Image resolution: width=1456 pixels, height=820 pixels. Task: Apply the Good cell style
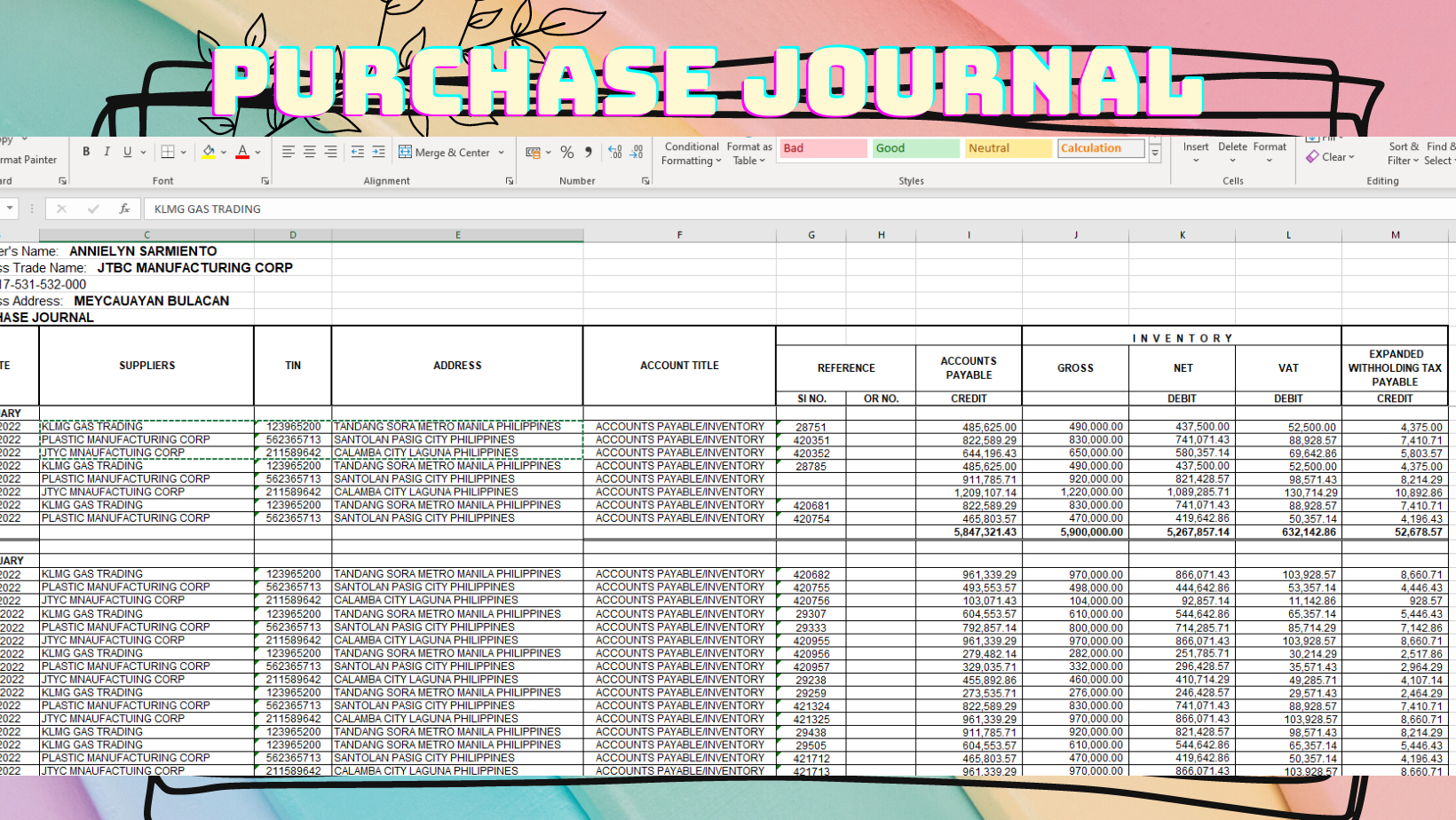point(915,148)
